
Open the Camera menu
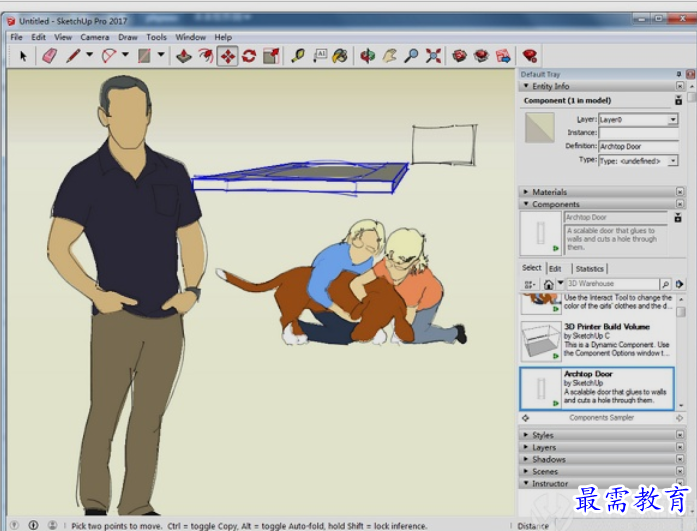pos(95,37)
